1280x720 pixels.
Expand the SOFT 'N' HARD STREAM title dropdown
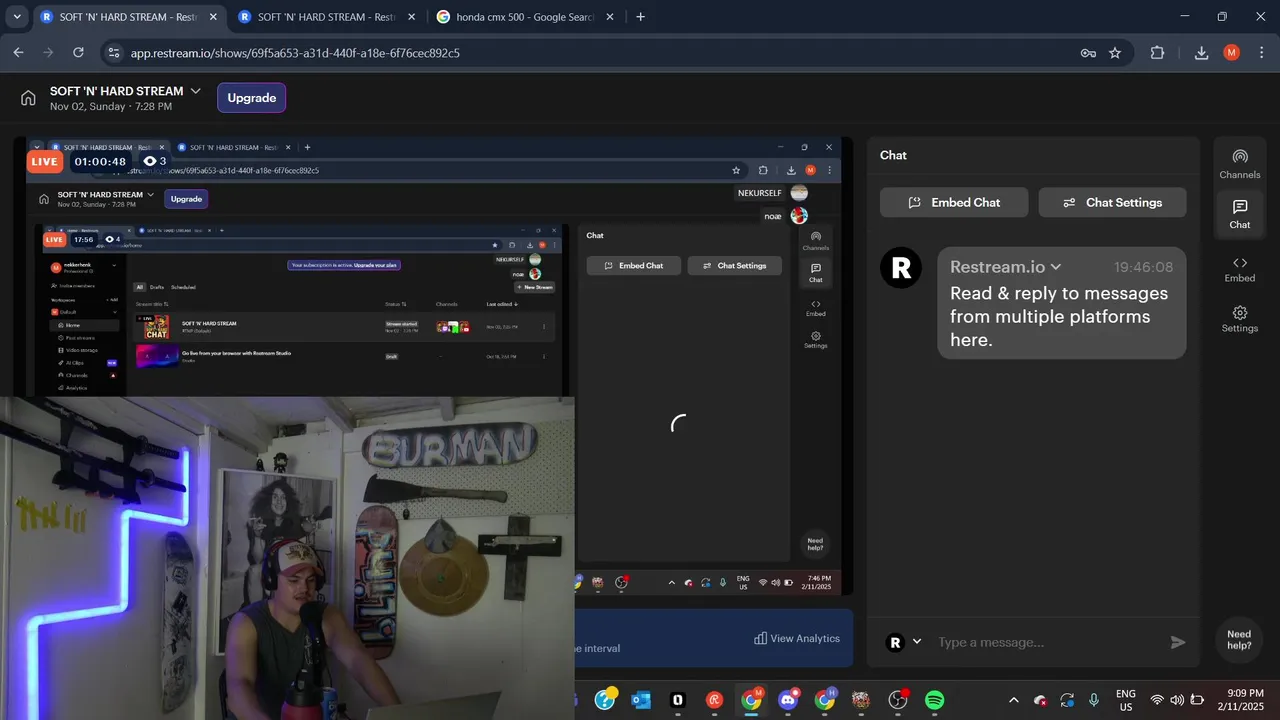click(x=196, y=91)
